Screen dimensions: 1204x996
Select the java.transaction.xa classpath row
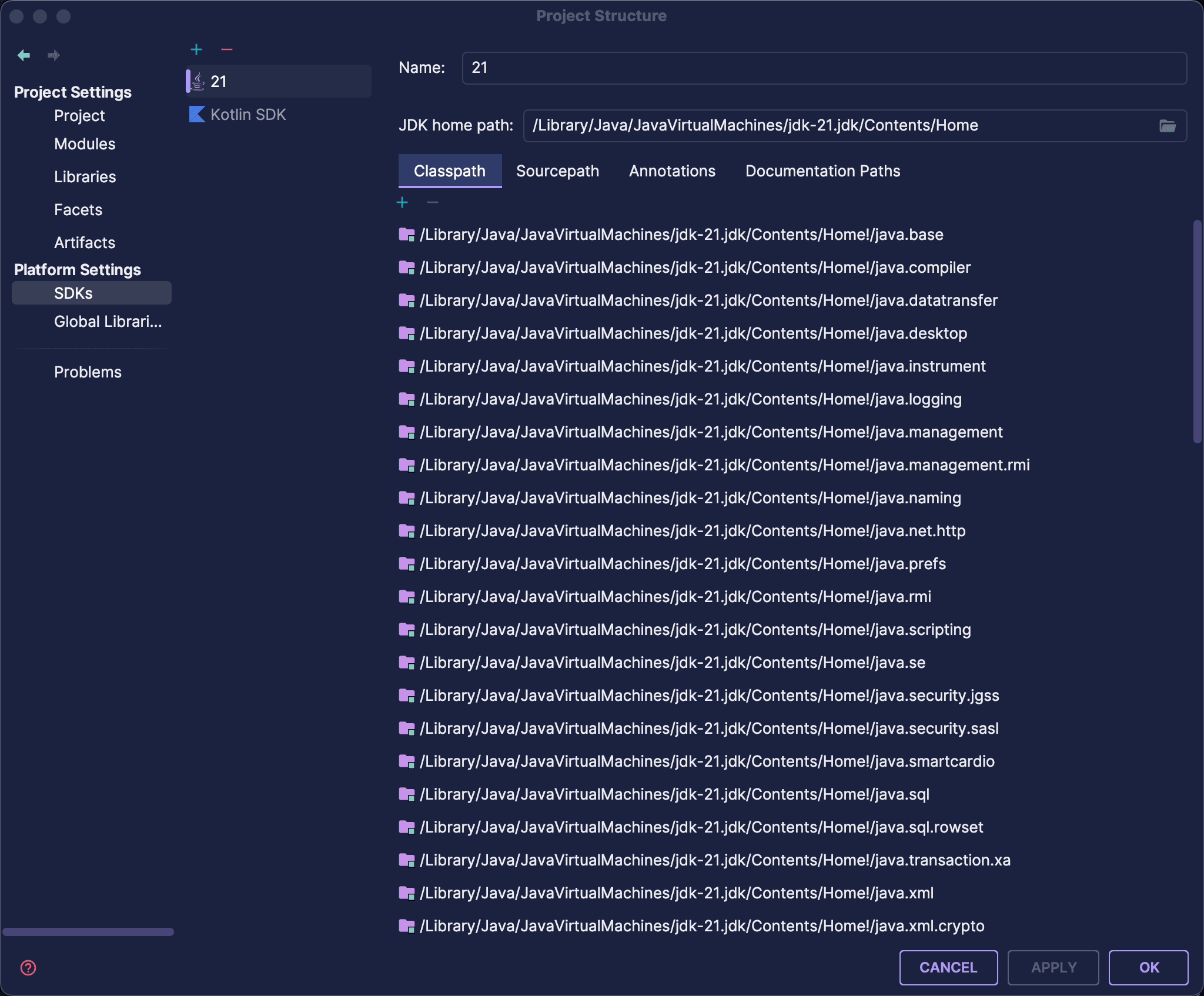click(792, 860)
